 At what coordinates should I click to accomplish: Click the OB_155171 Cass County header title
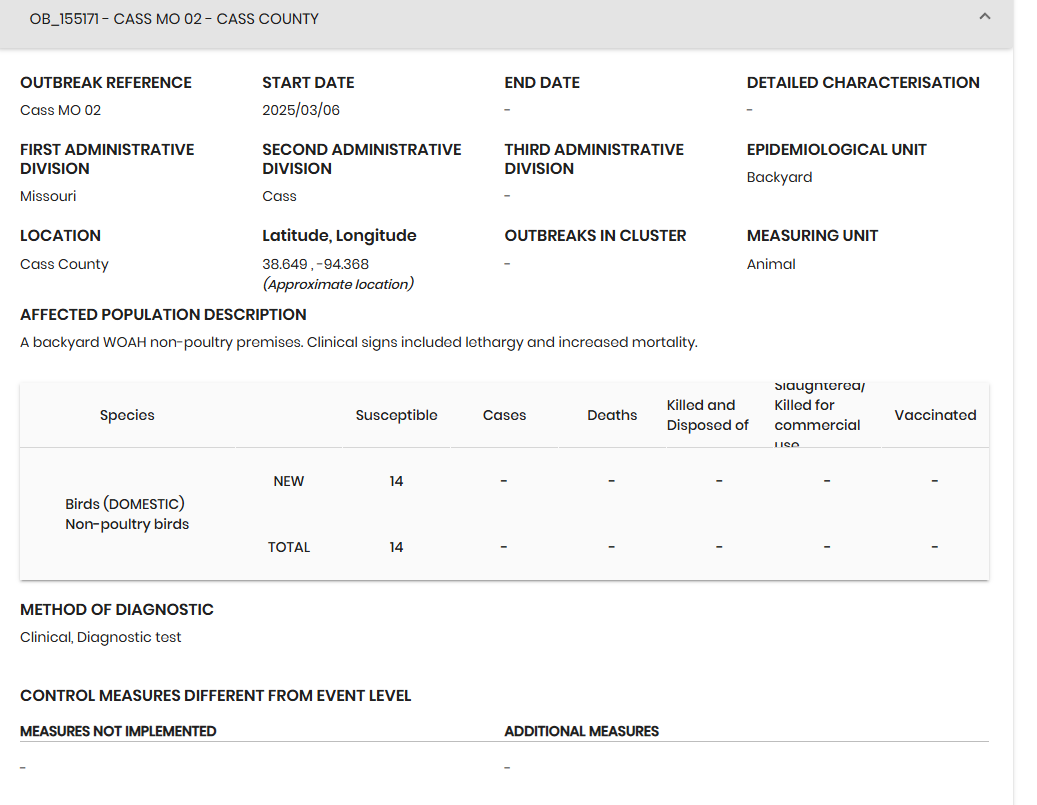174,19
